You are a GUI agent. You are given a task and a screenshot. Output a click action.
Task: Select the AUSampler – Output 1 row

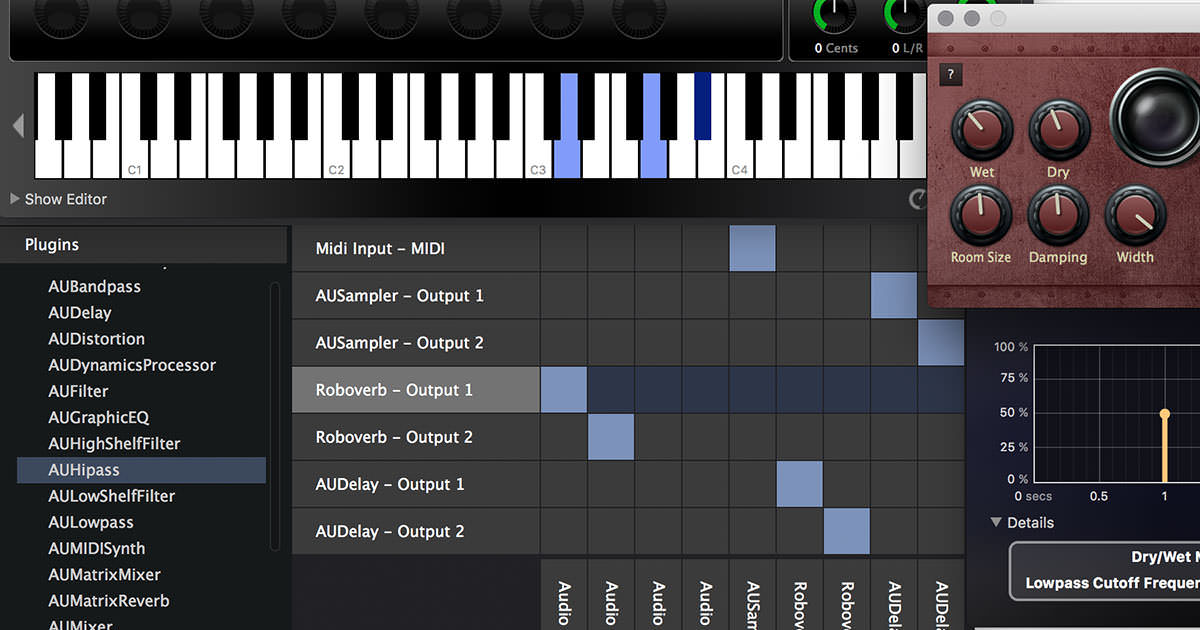(400, 296)
